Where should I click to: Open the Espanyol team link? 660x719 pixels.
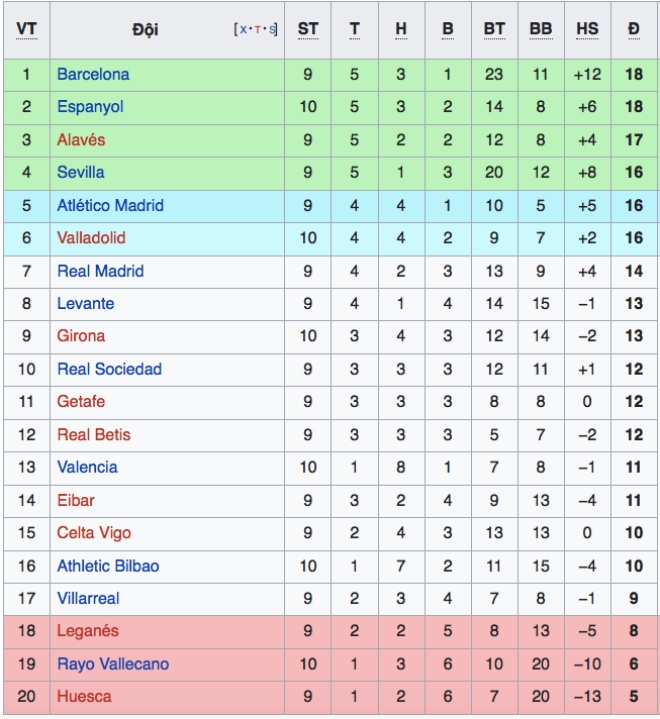click(90, 107)
